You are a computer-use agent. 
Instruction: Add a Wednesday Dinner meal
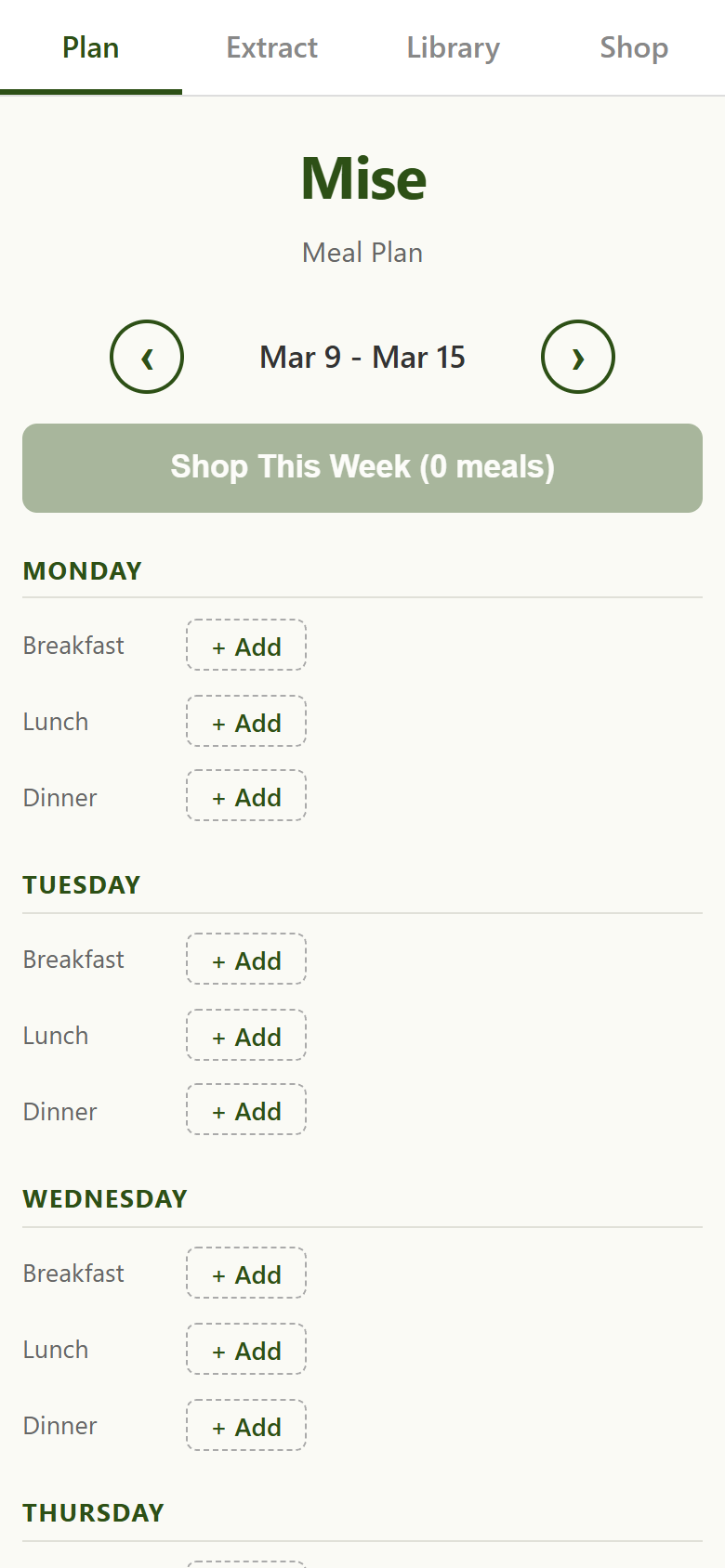click(246, 1426)
